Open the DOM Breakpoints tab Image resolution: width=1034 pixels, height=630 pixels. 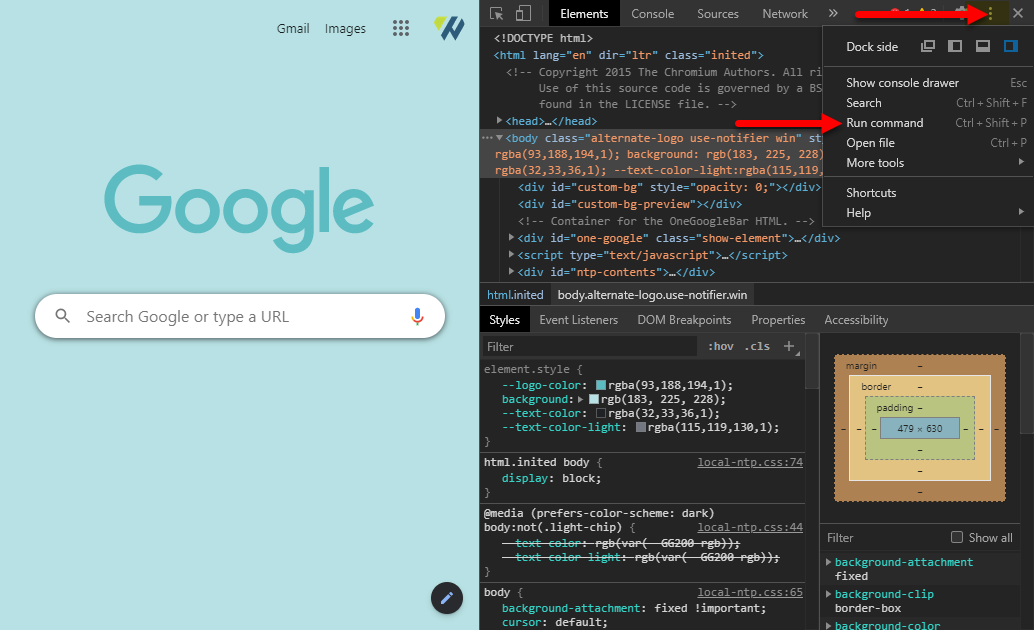[684, 320]
